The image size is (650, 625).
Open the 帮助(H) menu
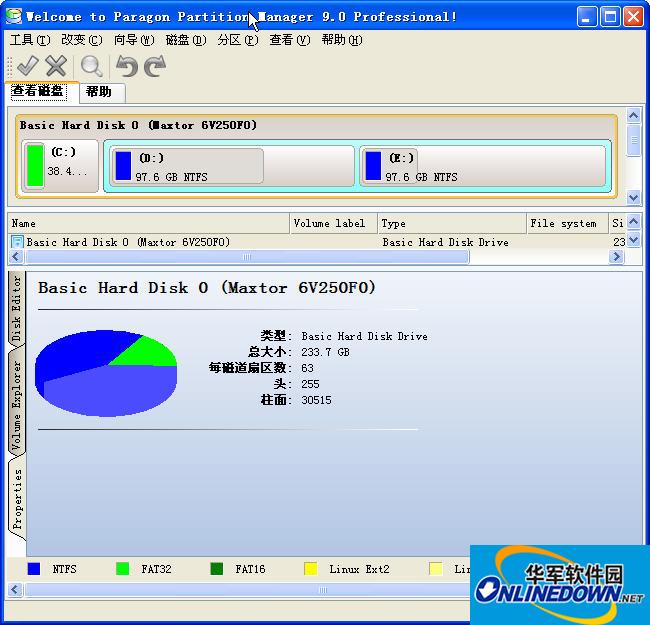tap(342, 40)
